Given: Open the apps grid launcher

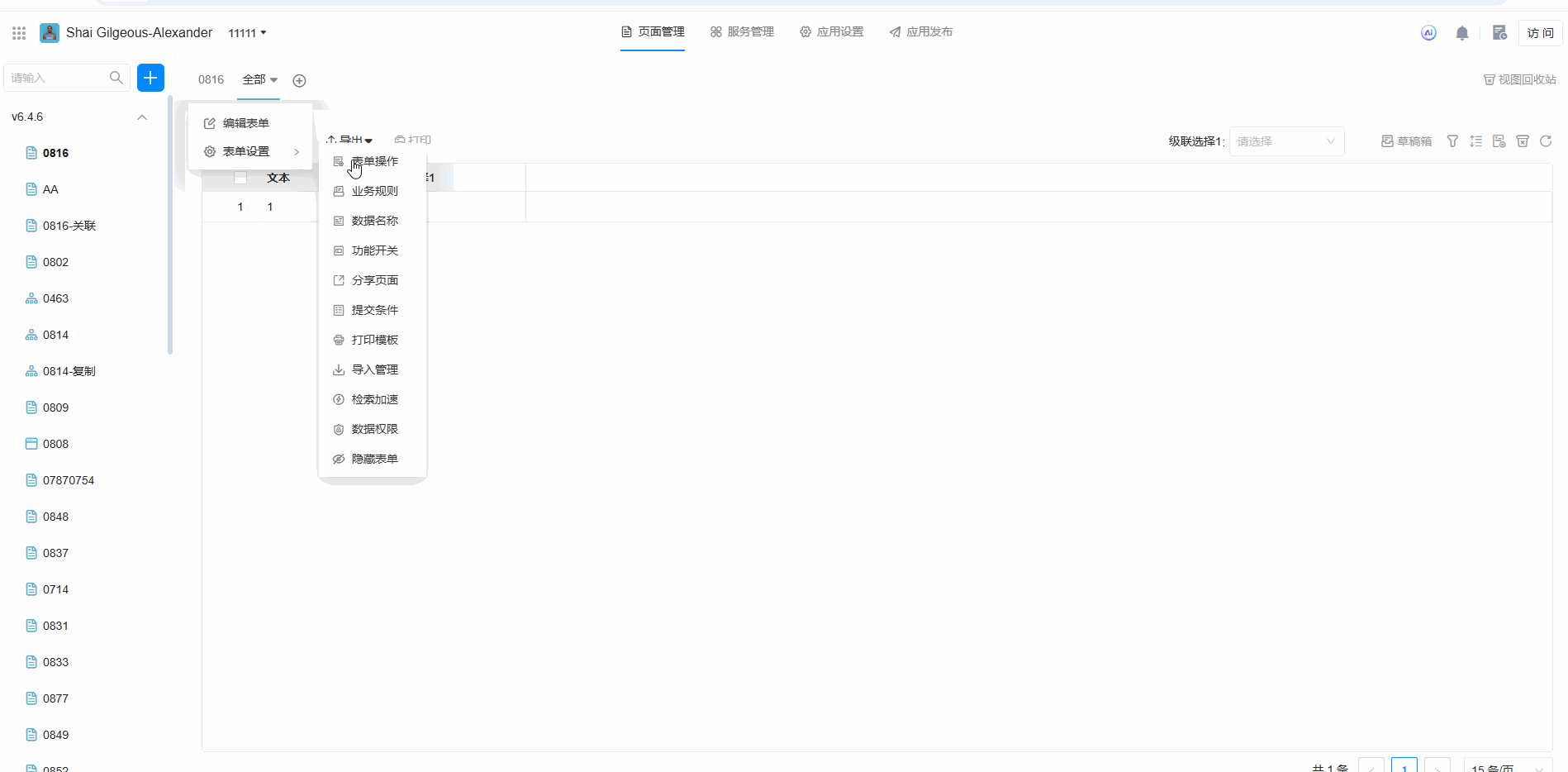Looking at the screenshot, I should (19, 33).
